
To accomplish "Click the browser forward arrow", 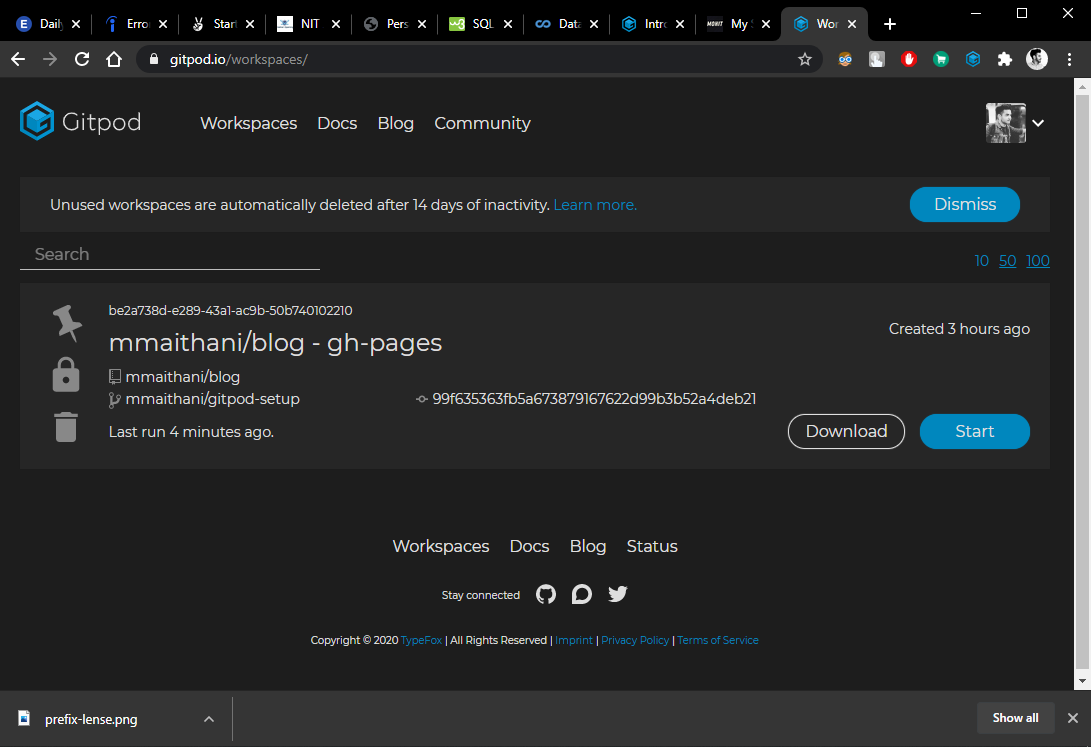I will [x=50, y=59].
